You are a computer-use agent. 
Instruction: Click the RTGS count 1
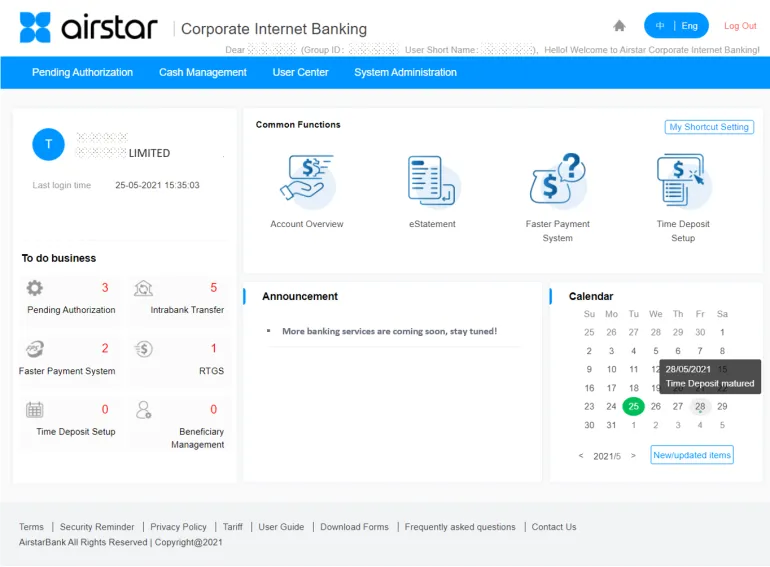tap(214, 349)
